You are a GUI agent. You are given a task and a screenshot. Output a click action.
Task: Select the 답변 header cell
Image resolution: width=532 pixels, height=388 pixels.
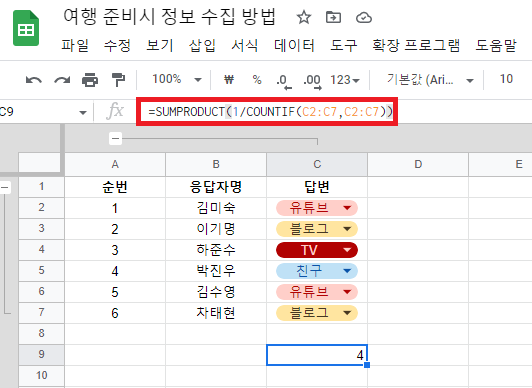[317, 187]
